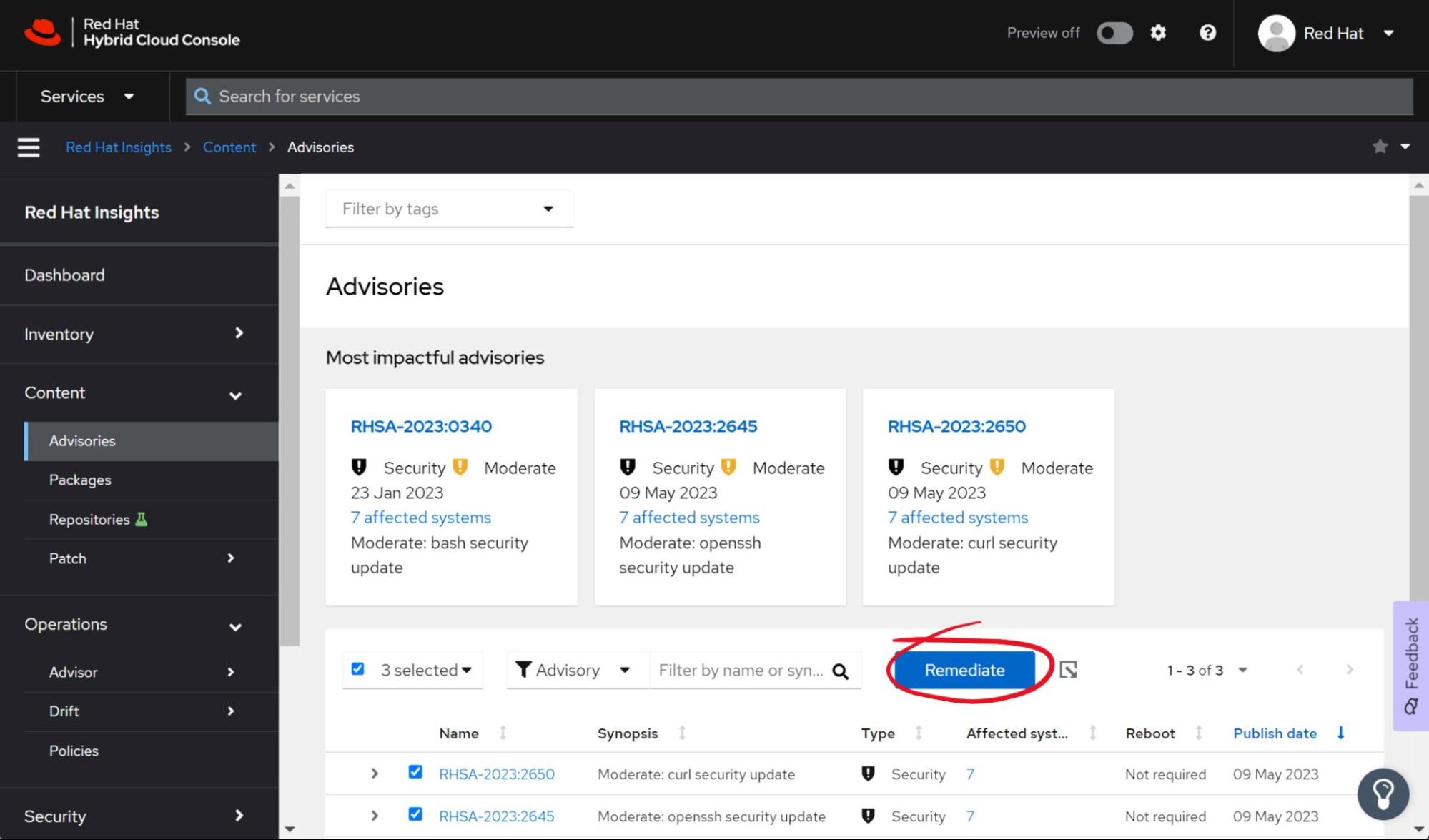Open the settings gear icon
Viewport: 1429px width, 840px height.
1158,33
